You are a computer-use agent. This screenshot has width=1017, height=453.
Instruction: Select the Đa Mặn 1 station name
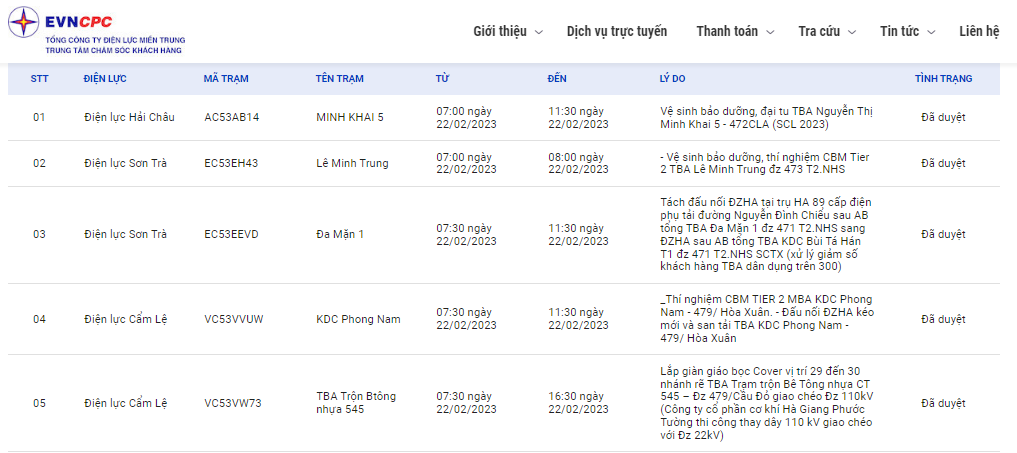point(340,234)
